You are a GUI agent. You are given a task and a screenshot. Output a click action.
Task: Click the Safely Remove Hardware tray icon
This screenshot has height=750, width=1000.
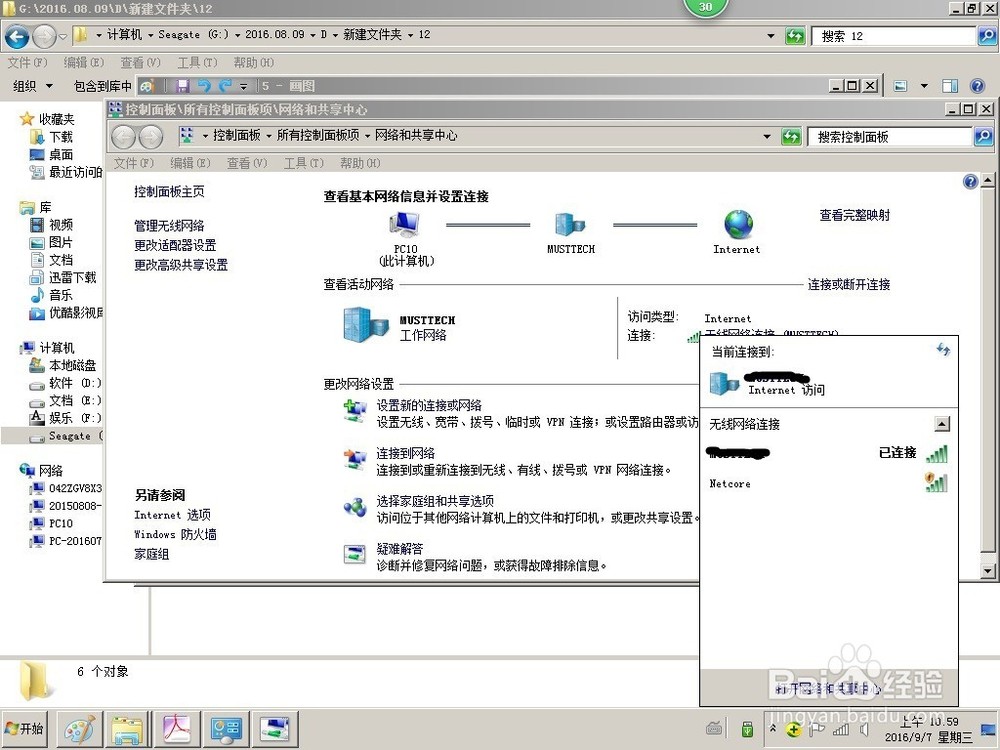749,729
